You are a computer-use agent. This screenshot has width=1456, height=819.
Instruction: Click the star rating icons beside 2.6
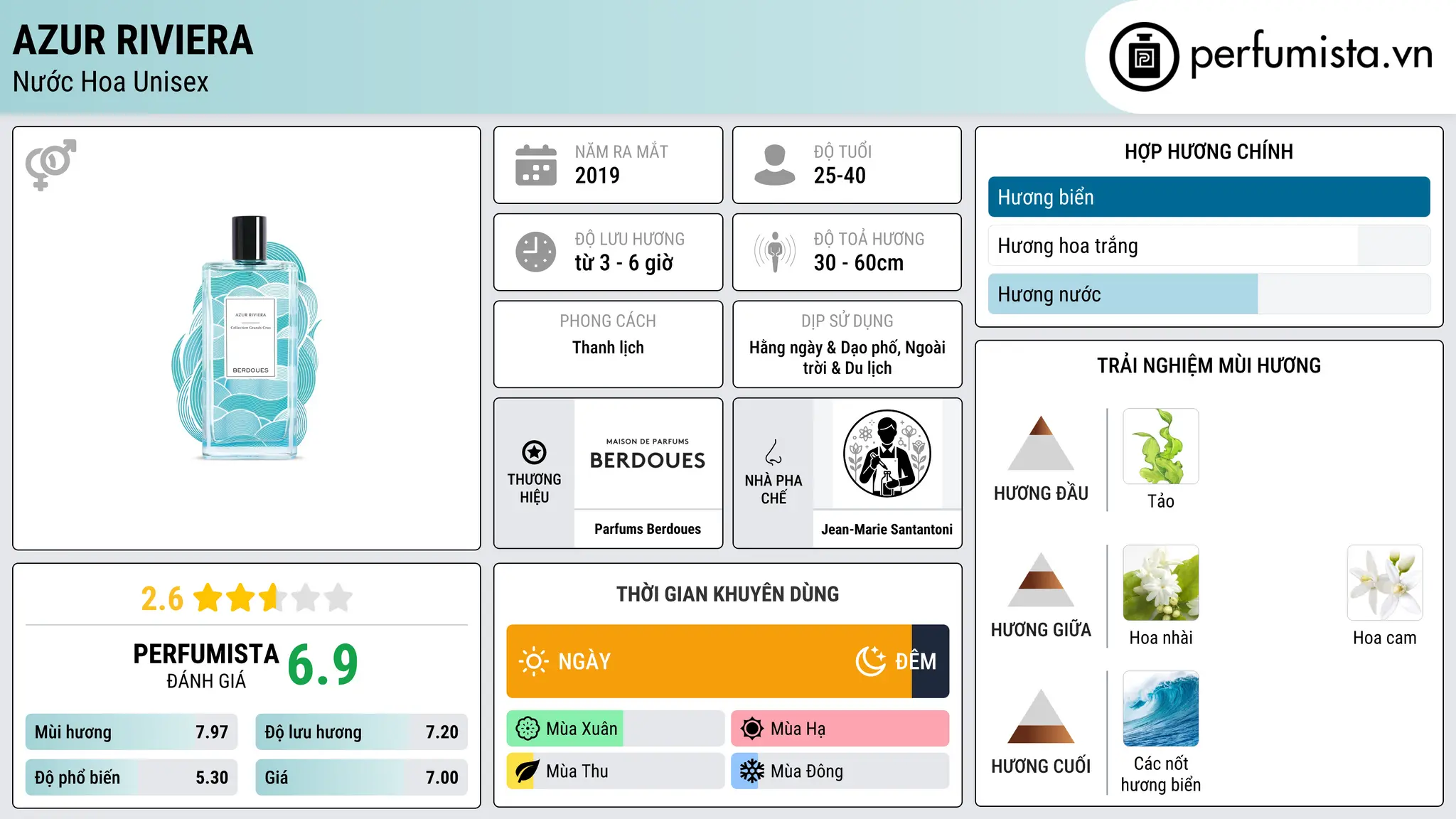[273, 598]
